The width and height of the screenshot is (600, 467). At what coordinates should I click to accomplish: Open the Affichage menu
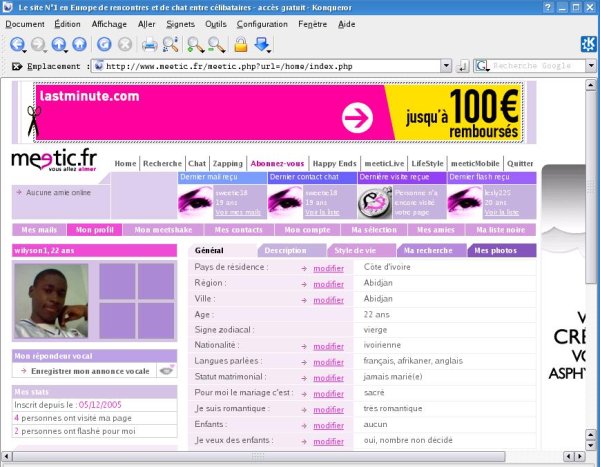click(x=109, y=24)
